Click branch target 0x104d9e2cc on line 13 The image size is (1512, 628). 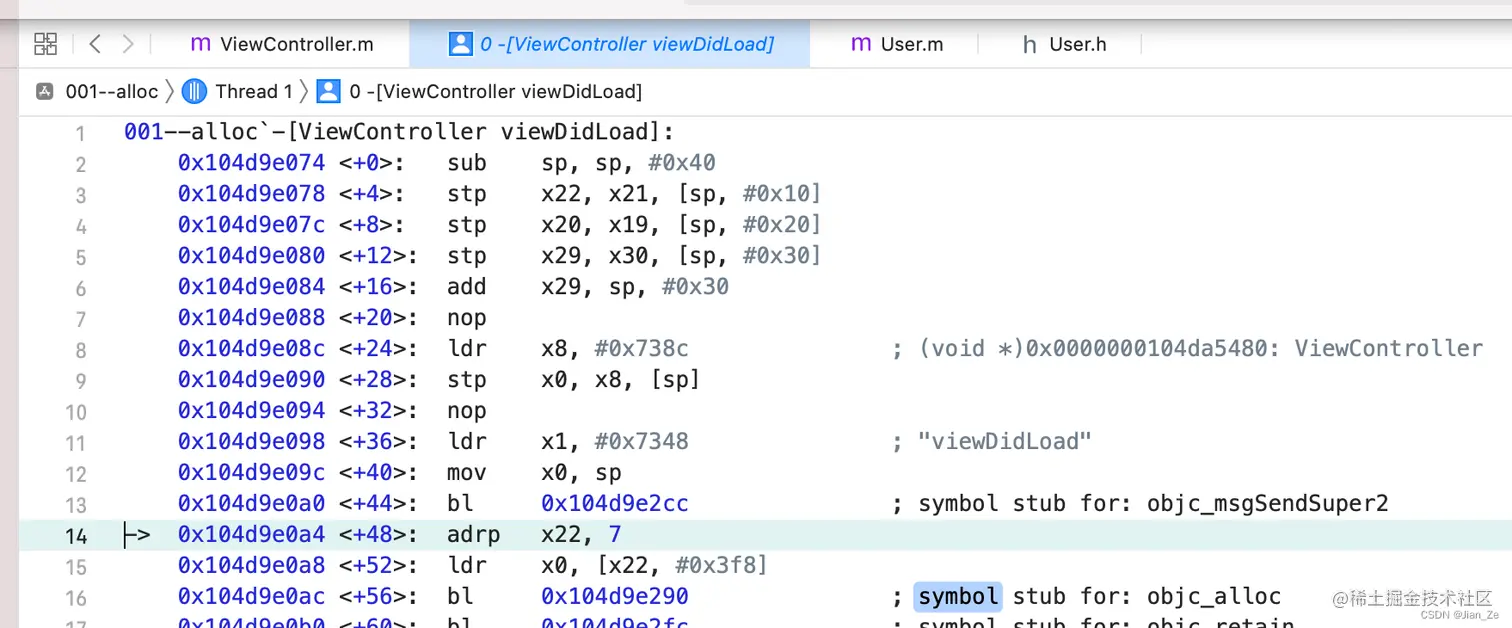tap(615, 504)
